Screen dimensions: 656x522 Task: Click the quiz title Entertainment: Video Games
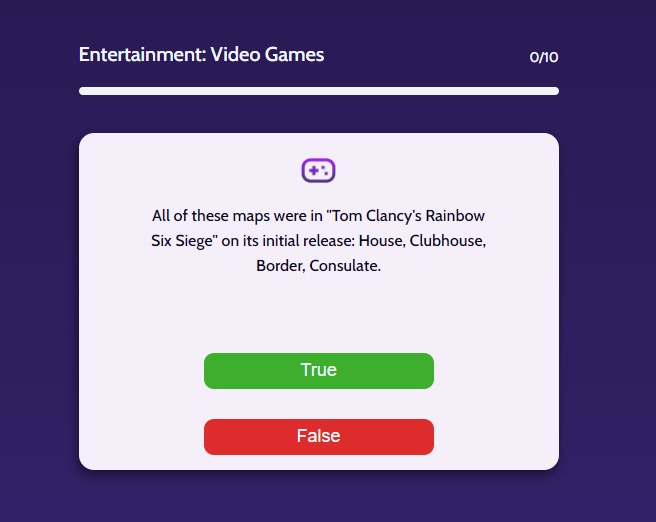[202, 55]
